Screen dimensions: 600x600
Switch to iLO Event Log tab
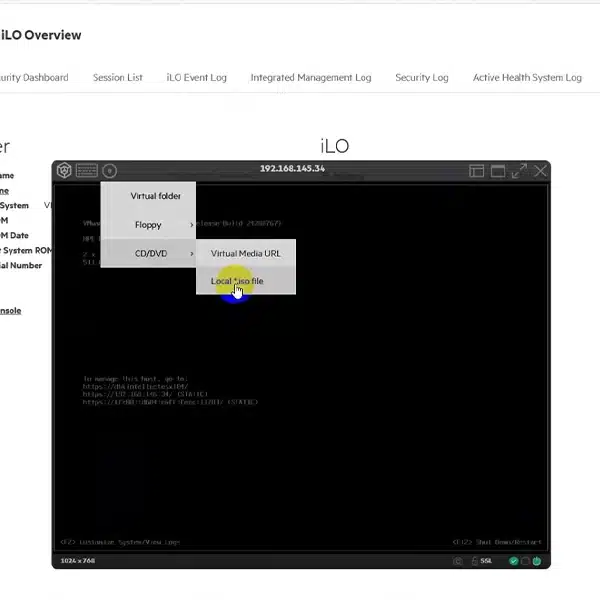(196, 77)
